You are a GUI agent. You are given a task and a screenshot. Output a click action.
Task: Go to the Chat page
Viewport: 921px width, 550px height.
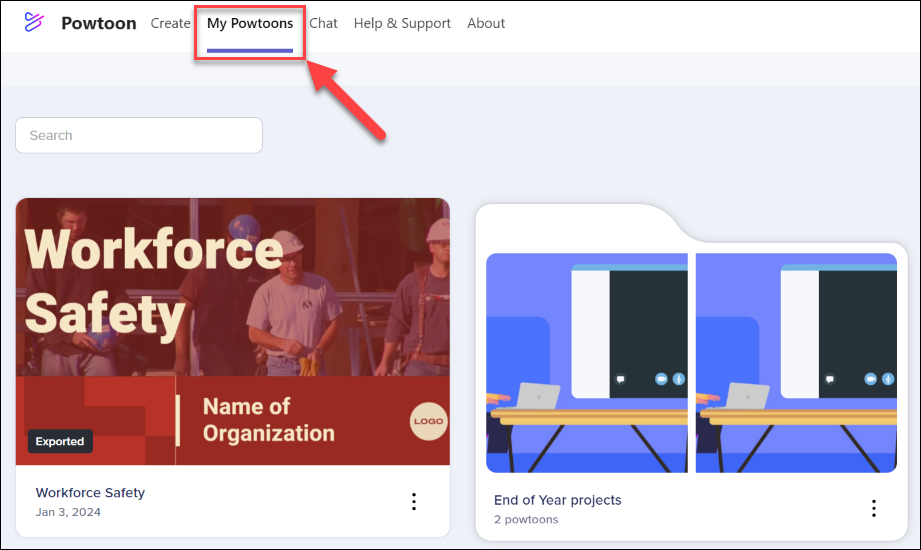point(323,23)
